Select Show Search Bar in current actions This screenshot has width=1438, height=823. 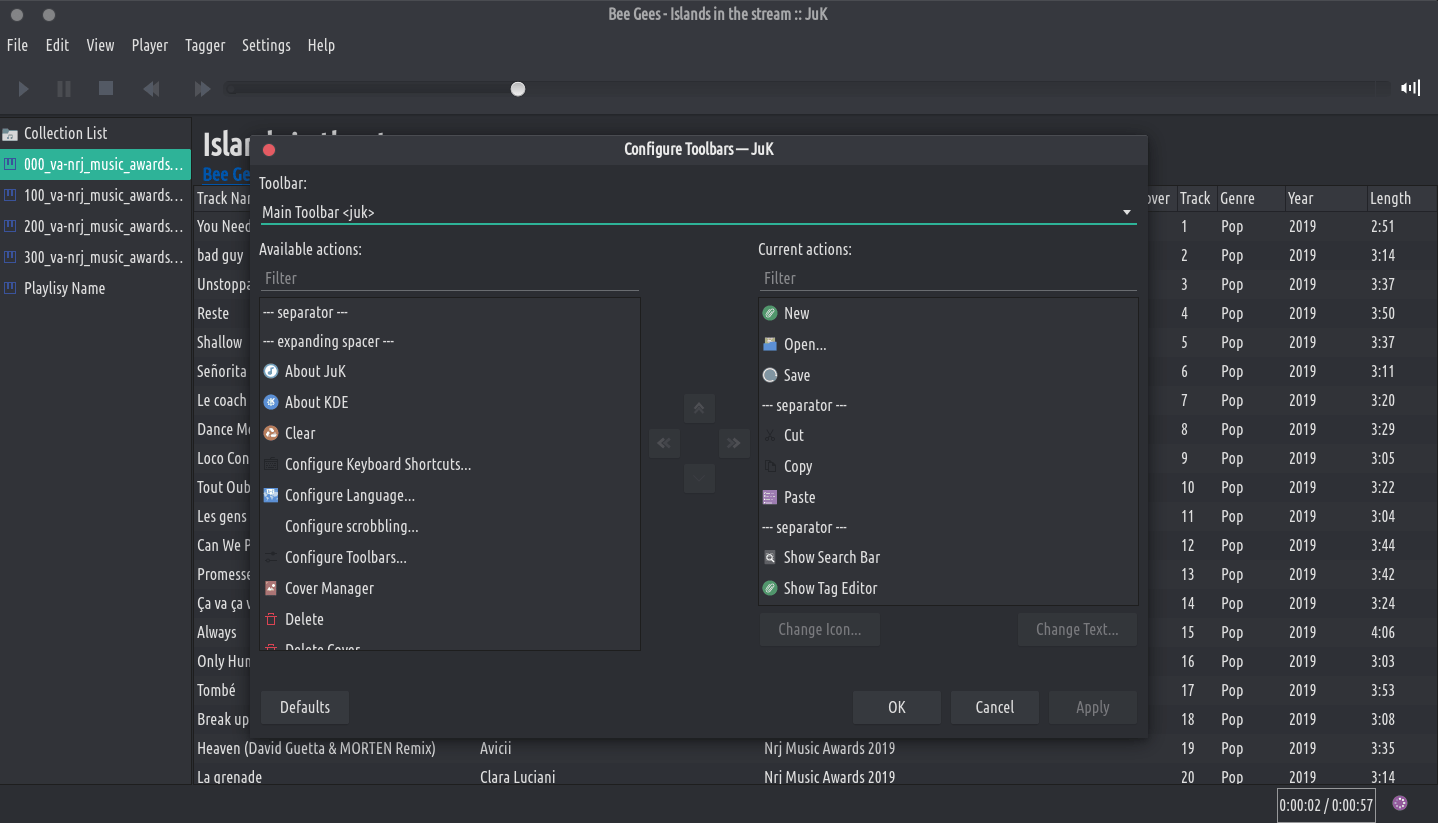948,557
